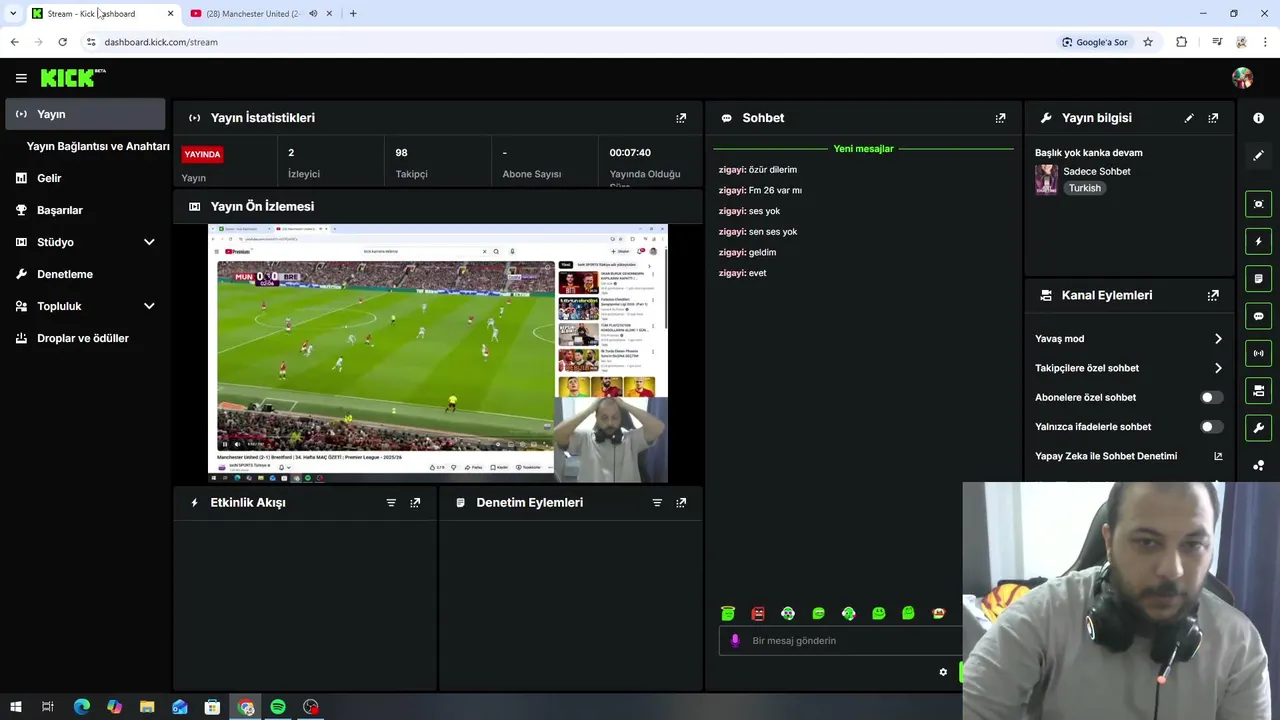
Task: Open the profile avatar menu
Action: click(x=1242, y=78)
